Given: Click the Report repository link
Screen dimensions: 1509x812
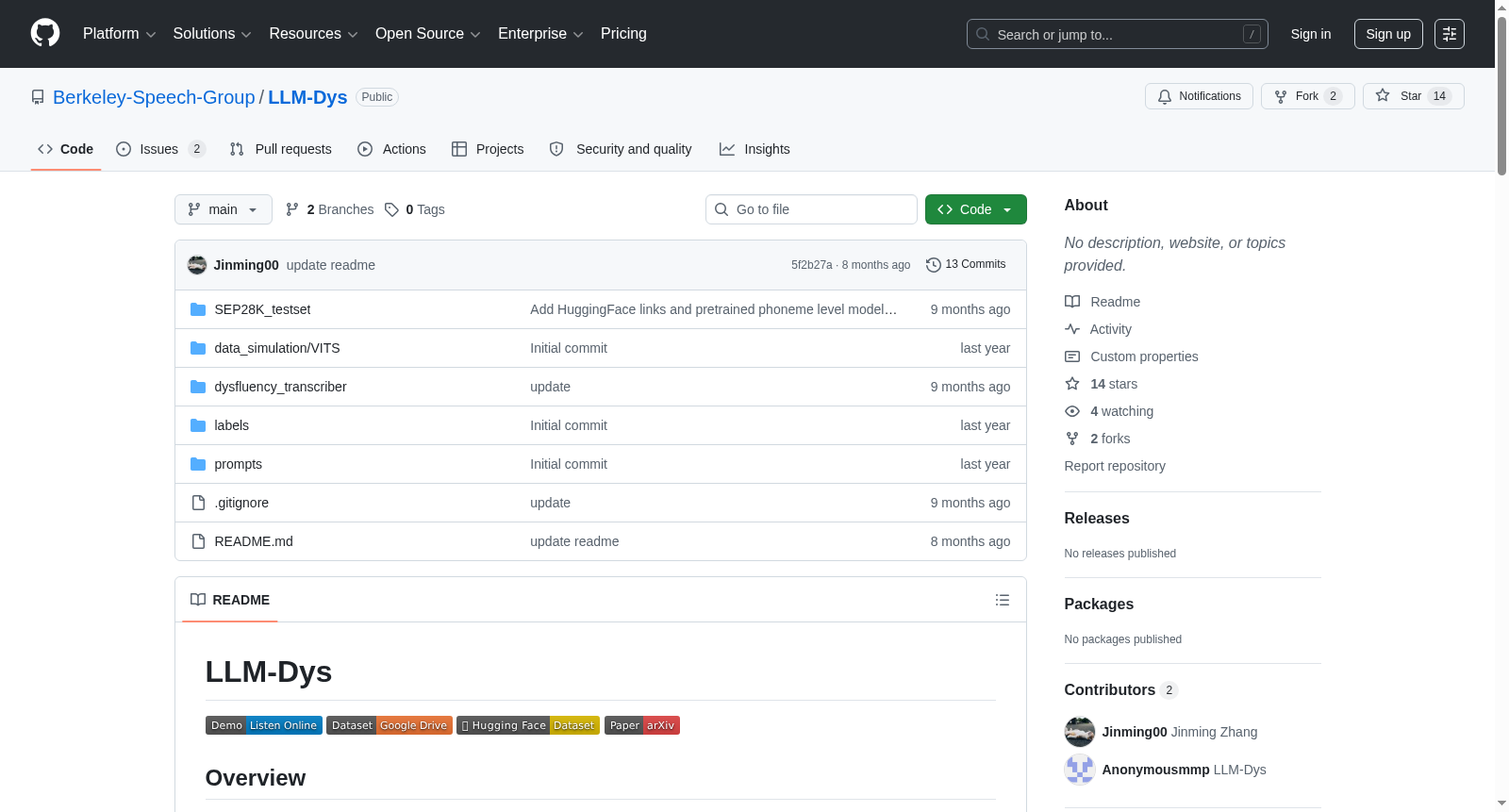Looking at the screenshot, I should (1115, 466).
